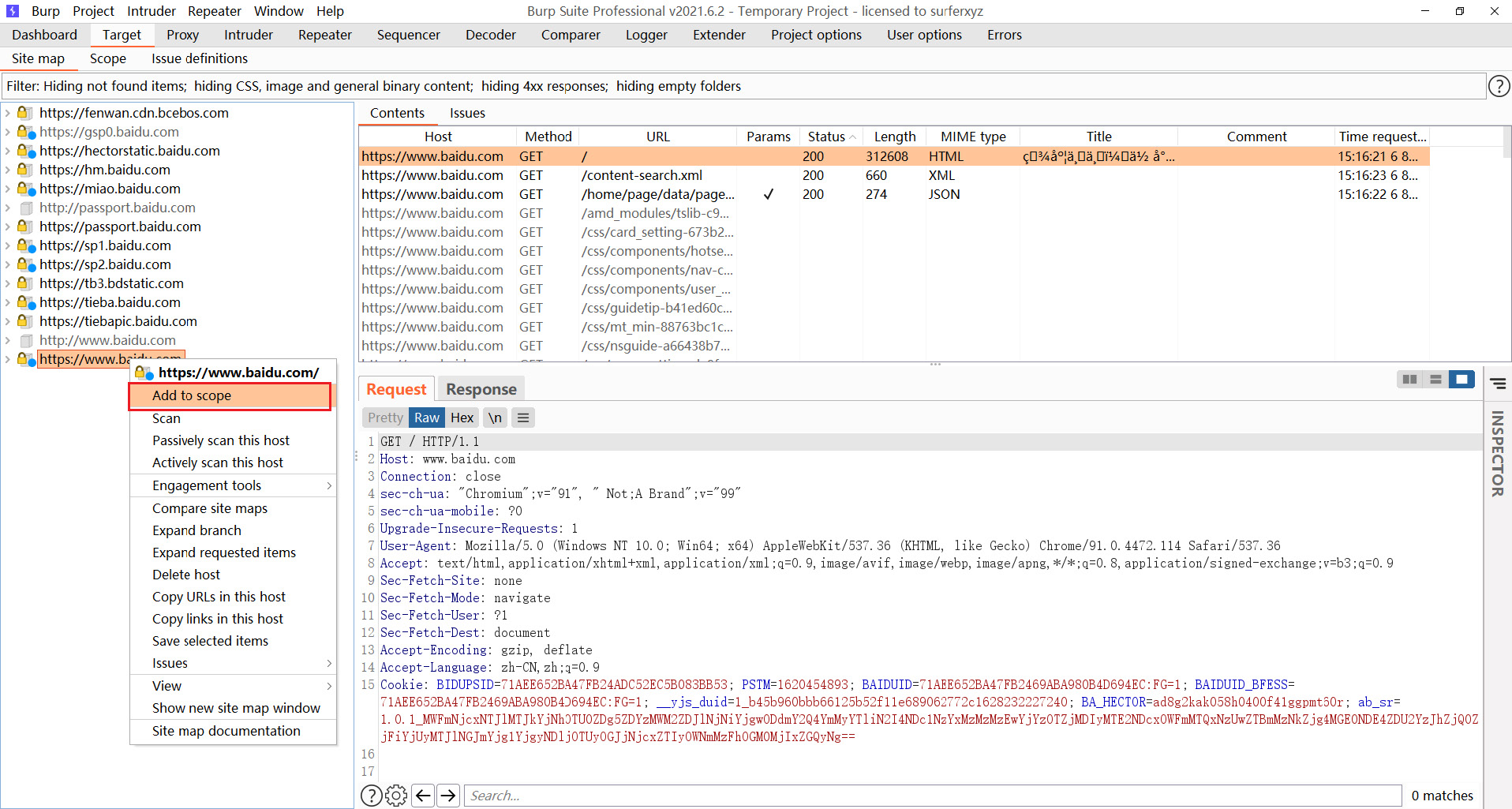The image size is (1512, 809).
Task: Switch to top-bottom layout view icon
Action: pyautogui.click(x=1435, y=380)
